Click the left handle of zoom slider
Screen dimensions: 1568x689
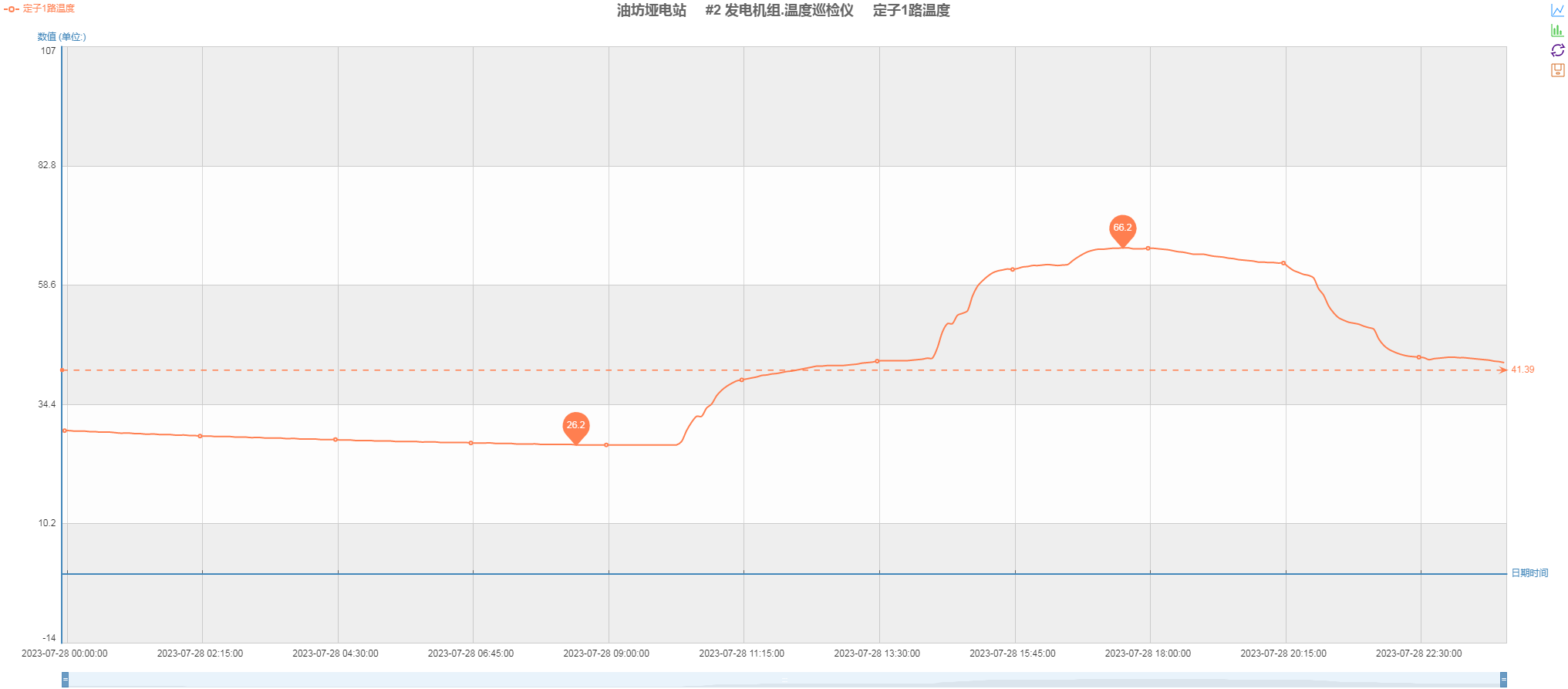pos(66,680)
